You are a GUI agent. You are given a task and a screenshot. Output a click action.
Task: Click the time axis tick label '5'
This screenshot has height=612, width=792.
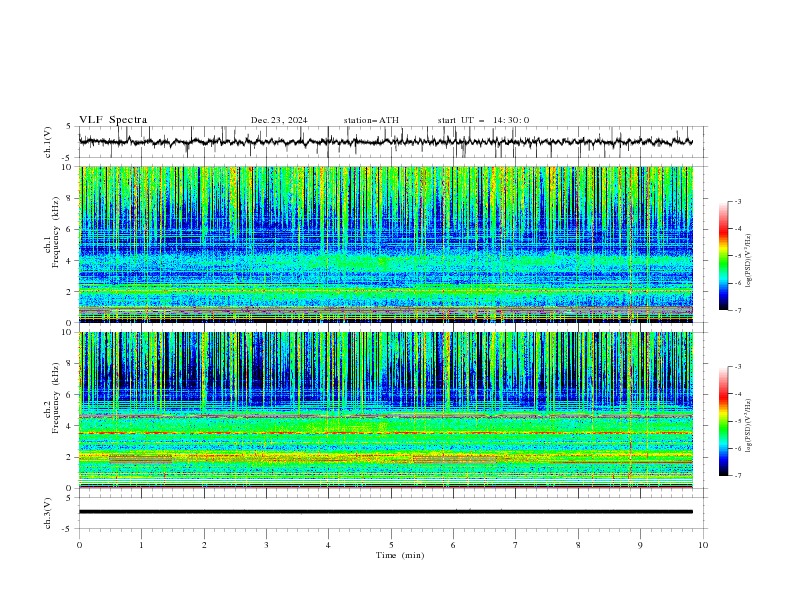tap(391, 545)
